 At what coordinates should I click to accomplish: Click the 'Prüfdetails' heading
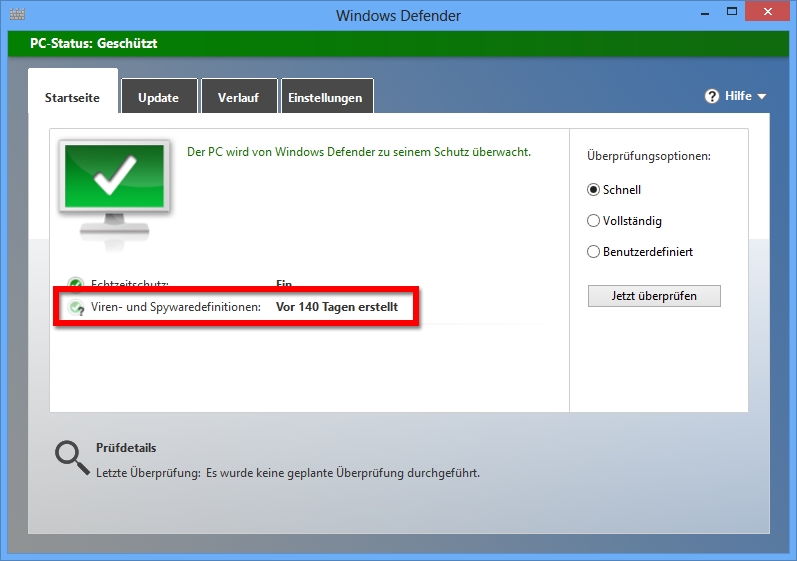click(x=126, y=448)
